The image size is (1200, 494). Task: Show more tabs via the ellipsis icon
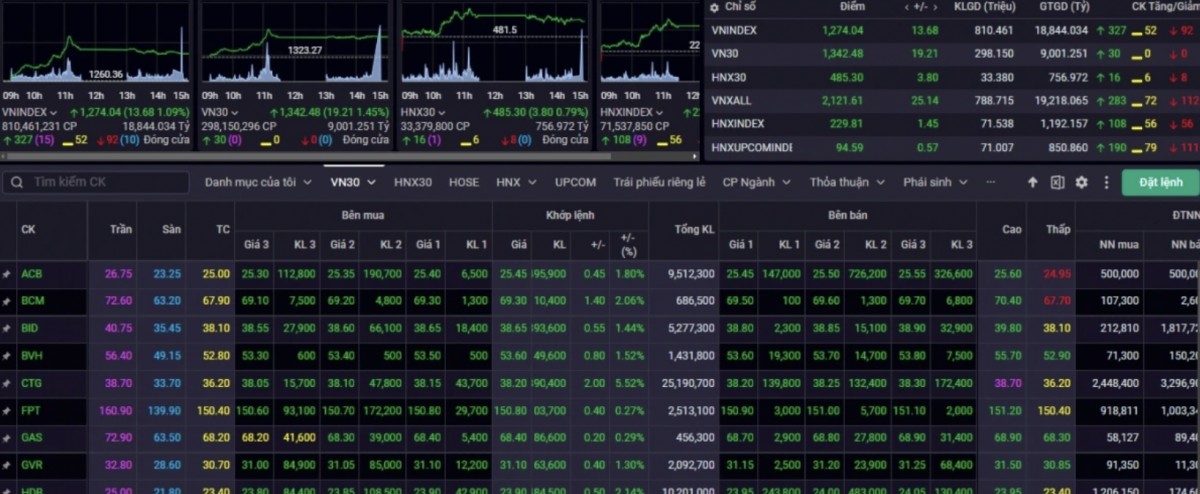click(x=991, y=183)
